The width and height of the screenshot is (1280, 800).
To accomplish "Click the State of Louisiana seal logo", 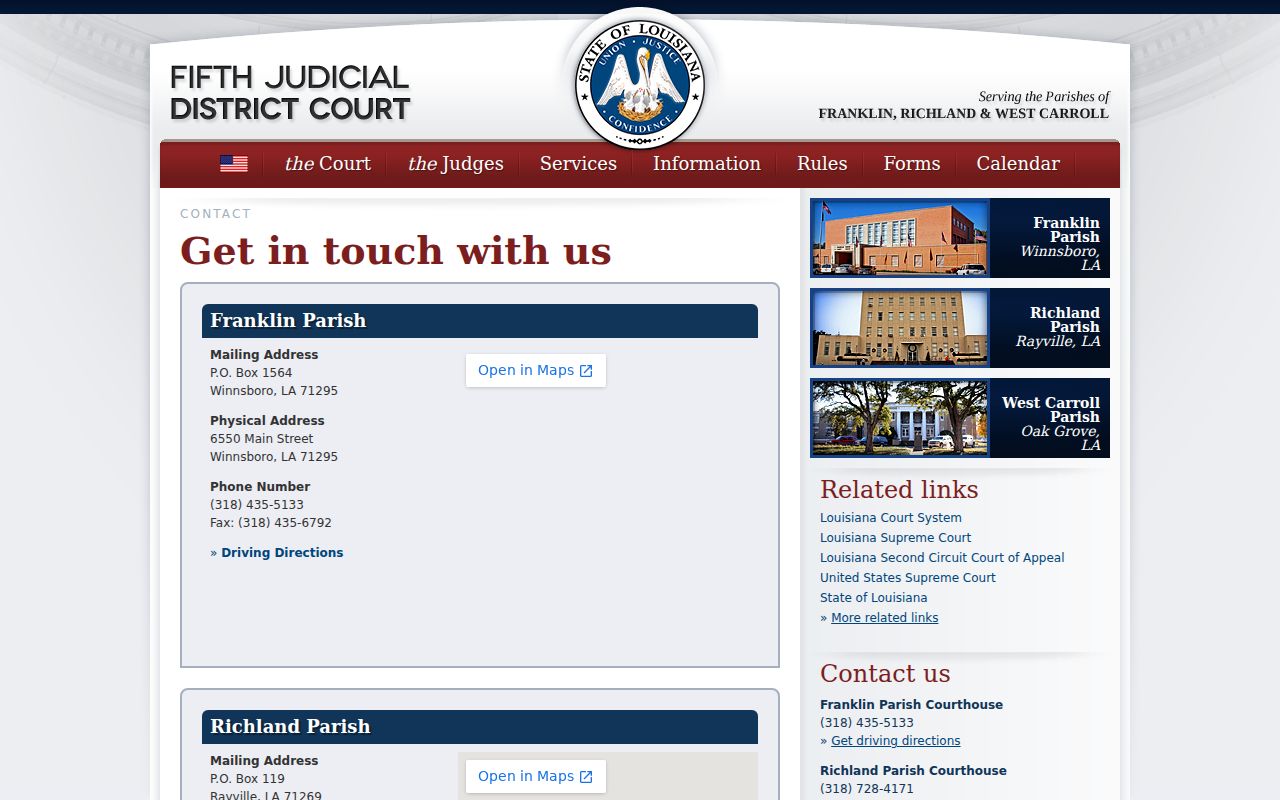I will tap(640, 85).
